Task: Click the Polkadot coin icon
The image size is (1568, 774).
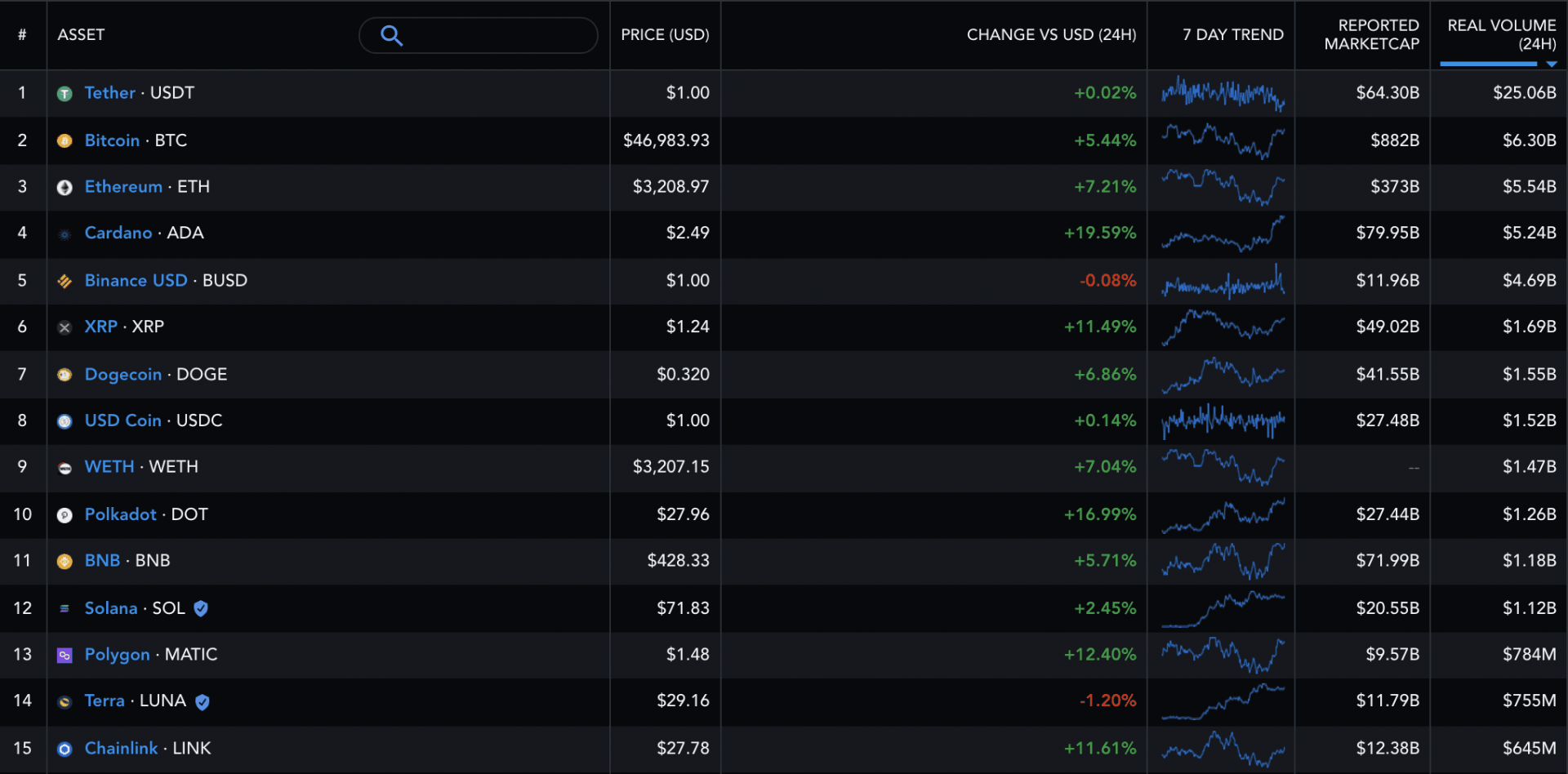Action: 65,515
